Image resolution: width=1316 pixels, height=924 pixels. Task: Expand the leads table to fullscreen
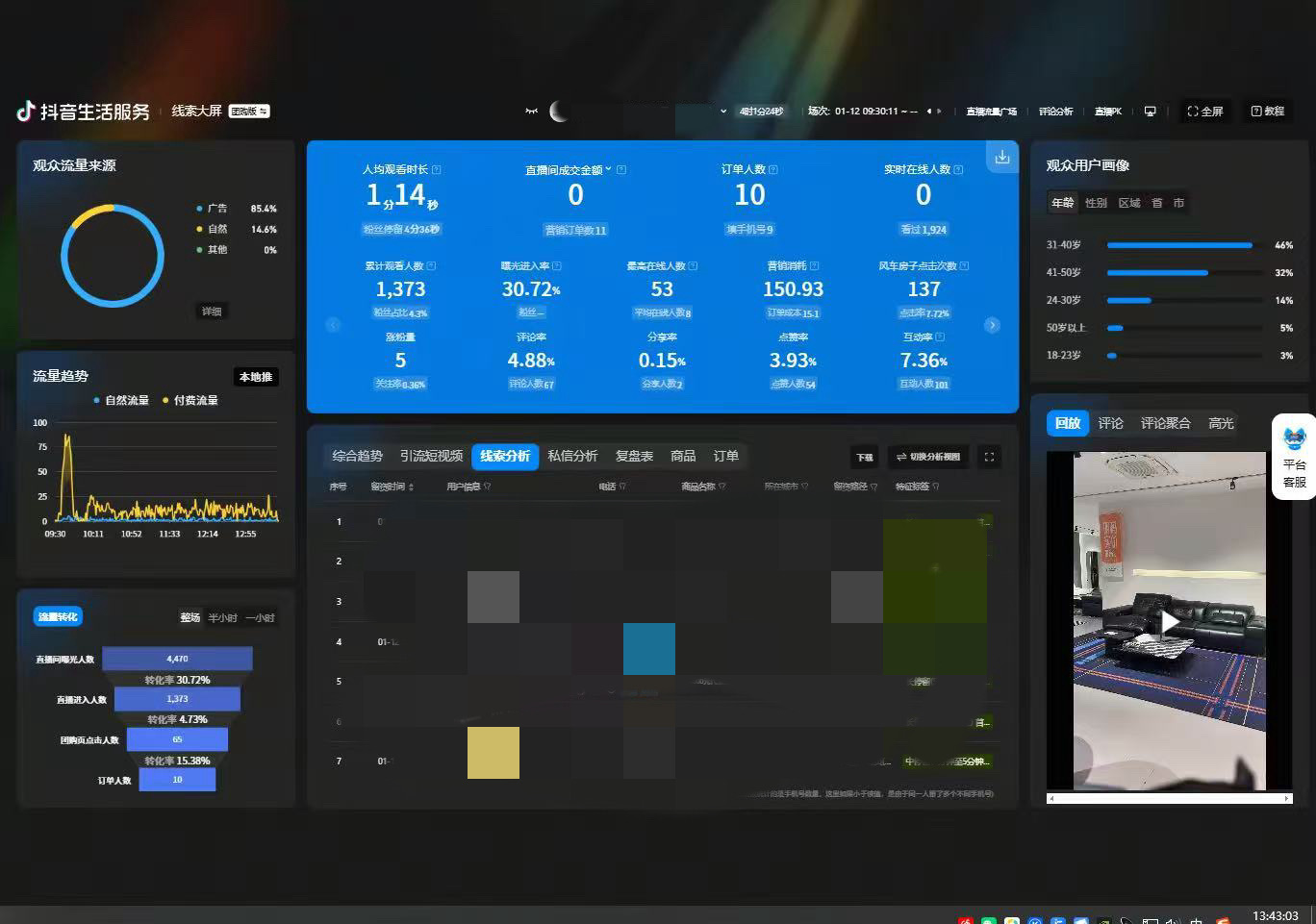(989, 457)
